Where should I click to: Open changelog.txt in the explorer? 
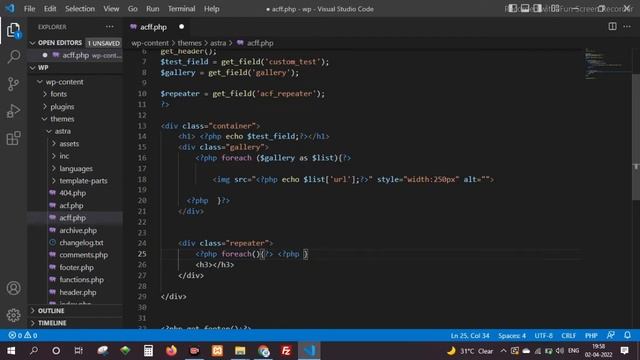81,242
